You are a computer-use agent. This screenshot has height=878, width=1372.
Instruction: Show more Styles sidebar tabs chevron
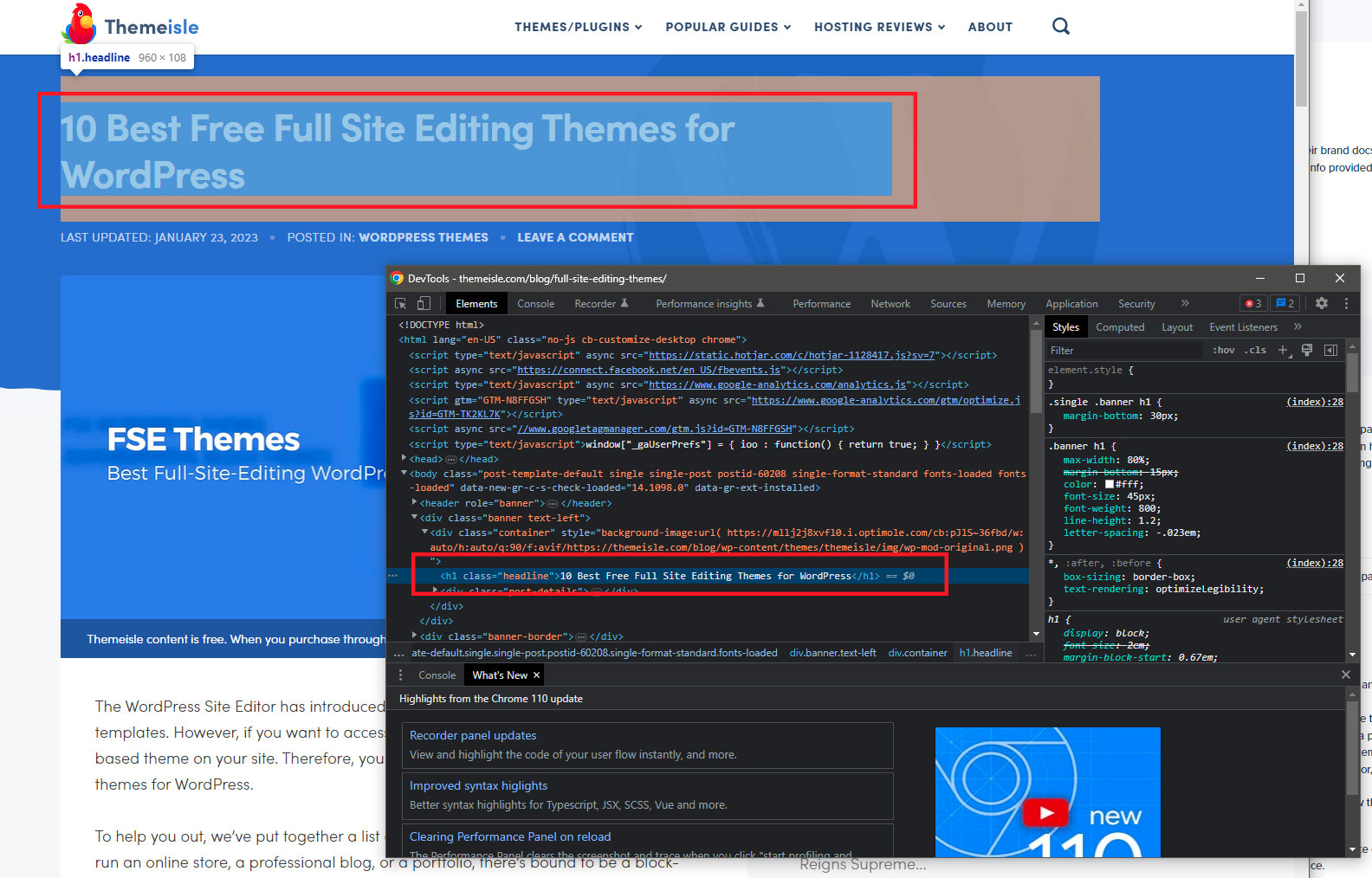click(x=1298, y=326)
